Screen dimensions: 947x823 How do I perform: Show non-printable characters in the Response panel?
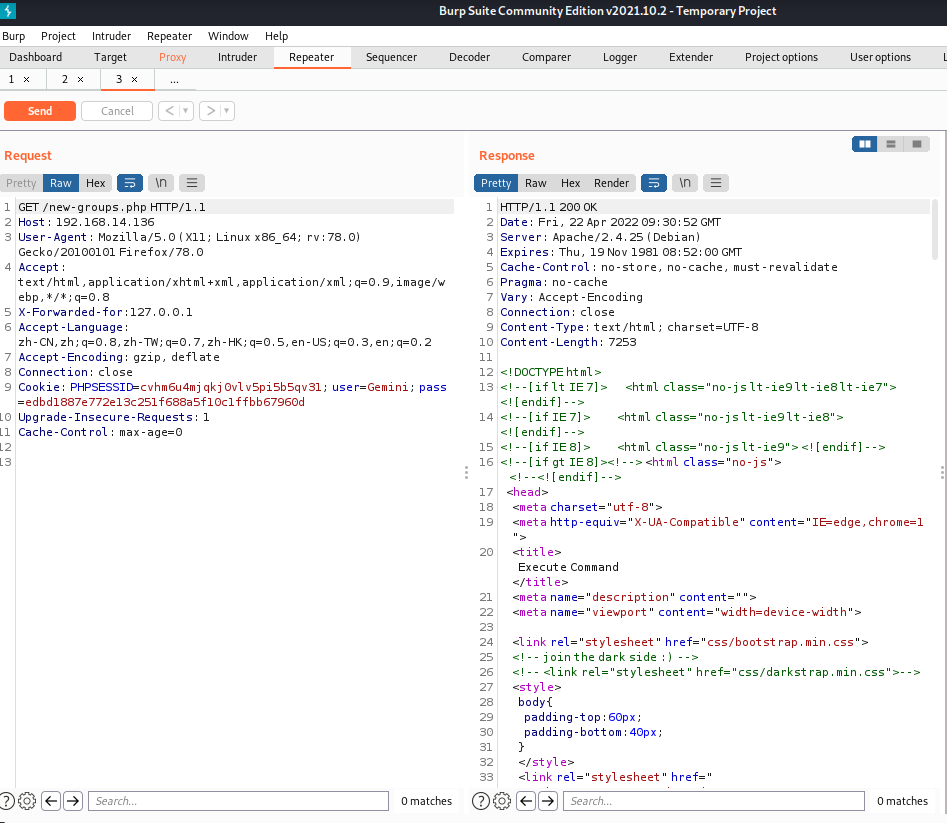pyautogui.click(x=685, y=183)
